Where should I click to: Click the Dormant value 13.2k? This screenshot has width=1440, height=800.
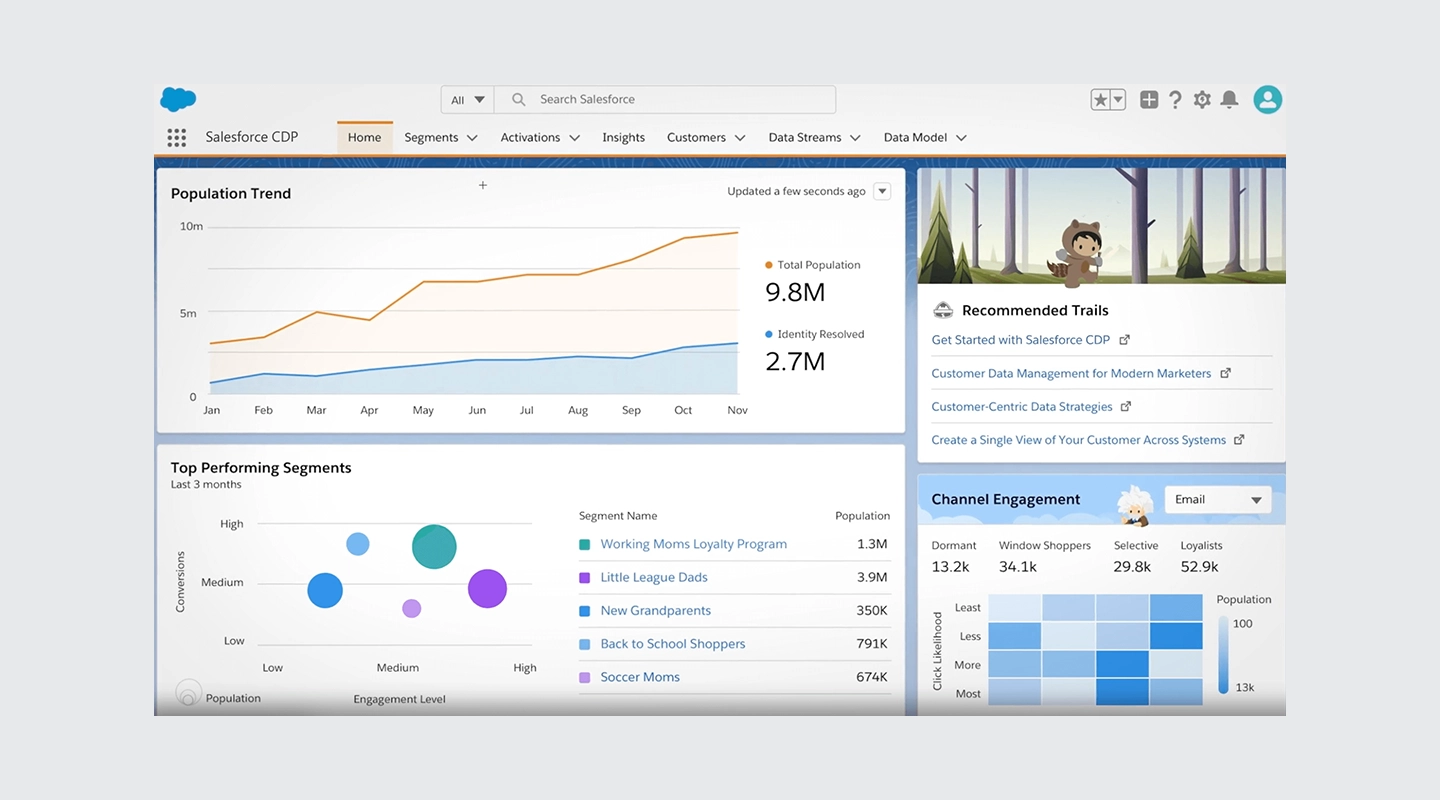pyautogui.click(x=950, y=567)
